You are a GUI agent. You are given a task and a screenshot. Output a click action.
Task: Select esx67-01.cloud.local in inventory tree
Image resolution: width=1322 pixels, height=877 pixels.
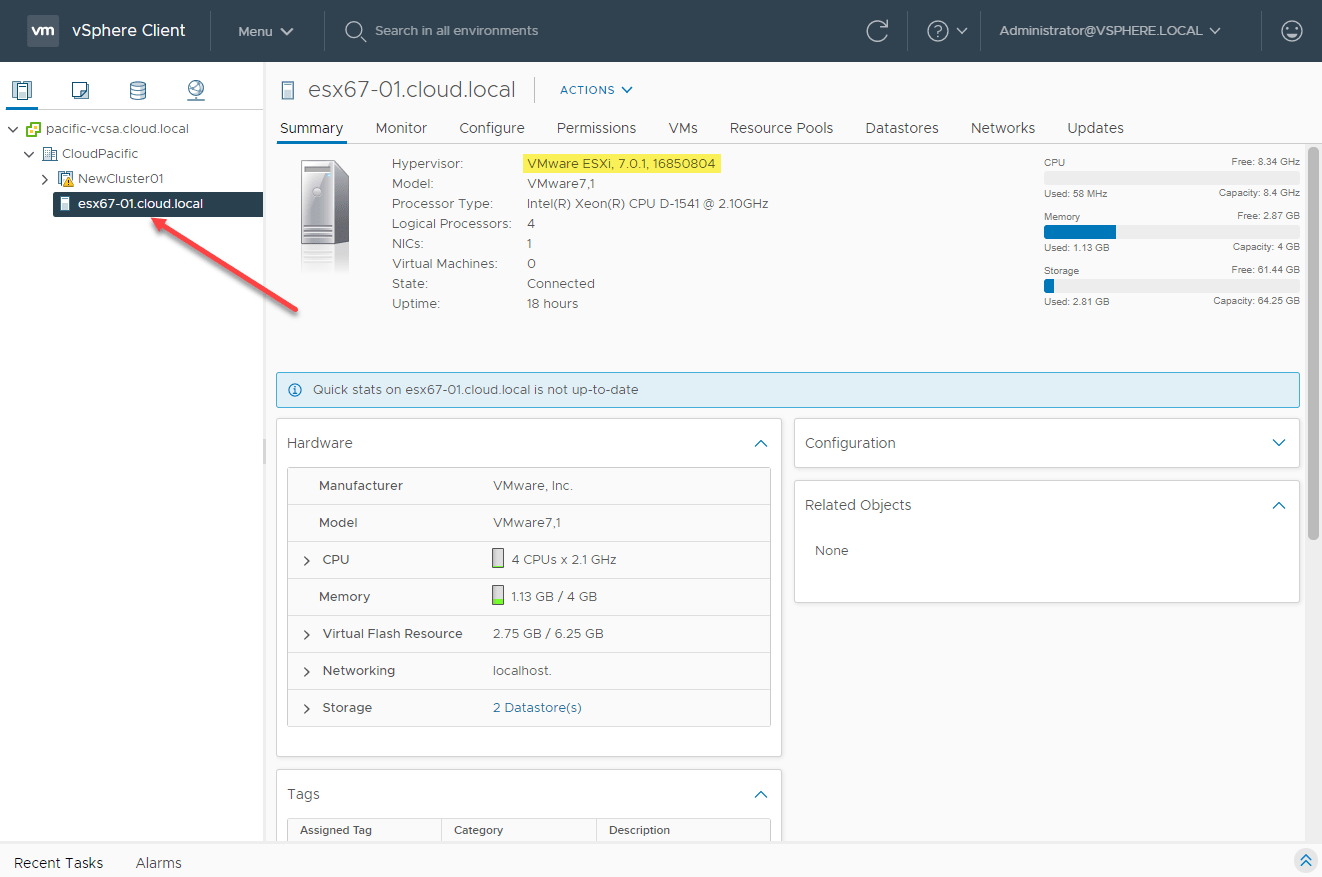click(x=158, y=204)
